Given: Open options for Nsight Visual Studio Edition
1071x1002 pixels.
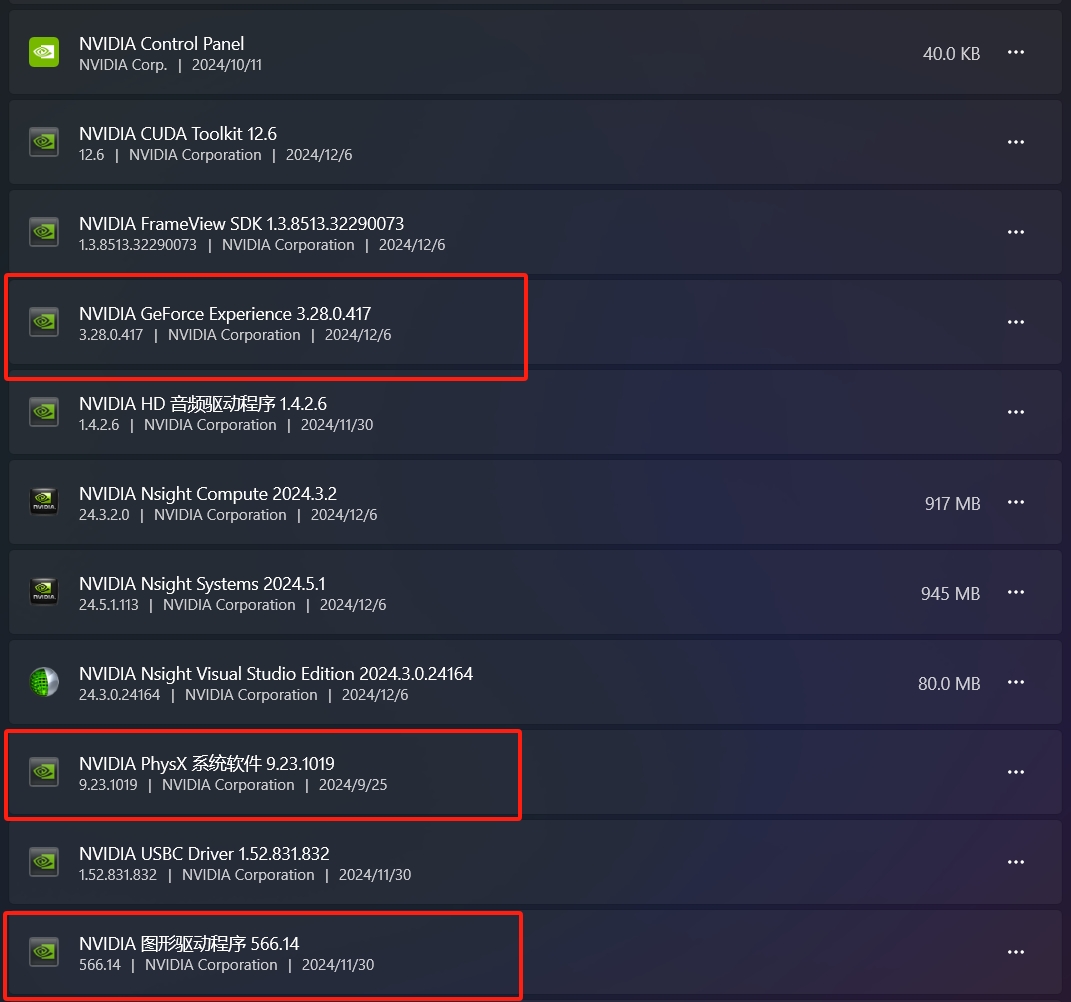Looking at the screenshot, I should tap(1016, 682).
